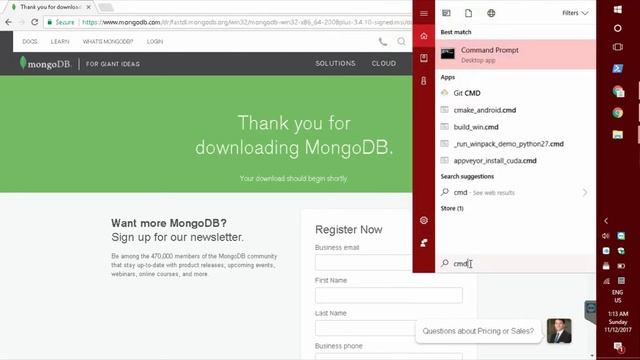Click the sales representative avatar thumbnail

pos(559,331)
